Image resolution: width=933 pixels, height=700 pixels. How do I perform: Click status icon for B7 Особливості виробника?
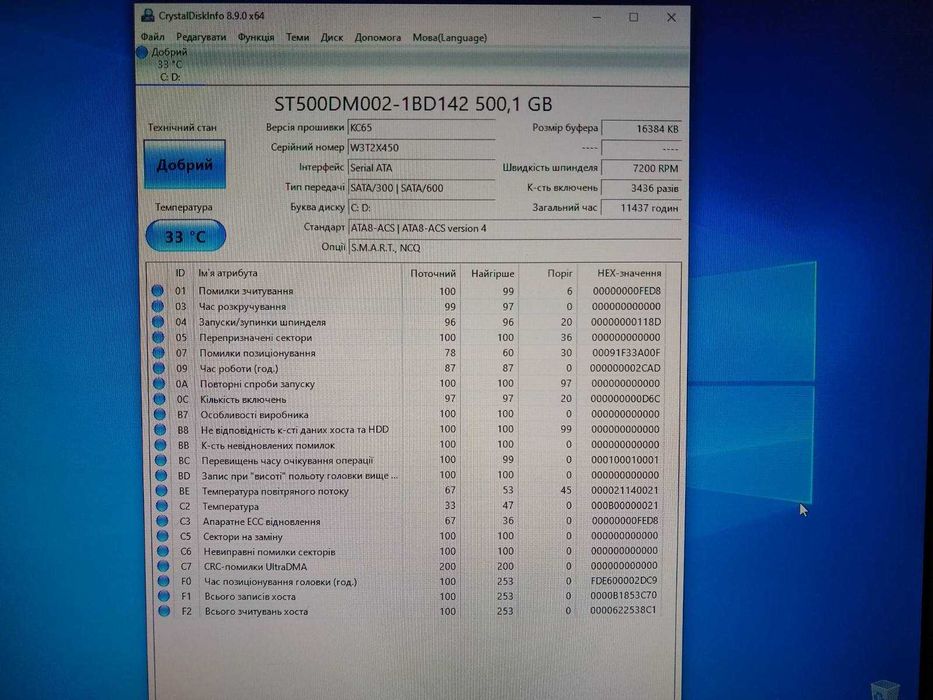click(x=159, y=414)
